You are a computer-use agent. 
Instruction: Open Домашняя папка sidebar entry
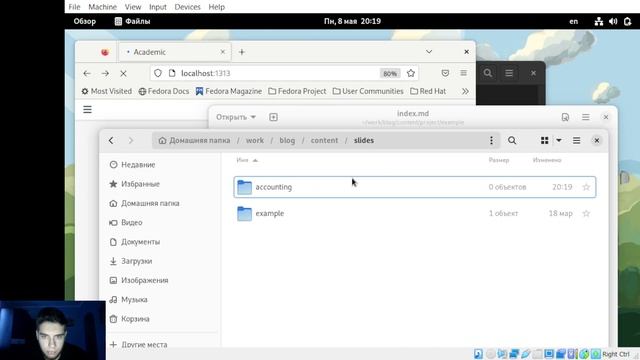[x=144, y=203]
